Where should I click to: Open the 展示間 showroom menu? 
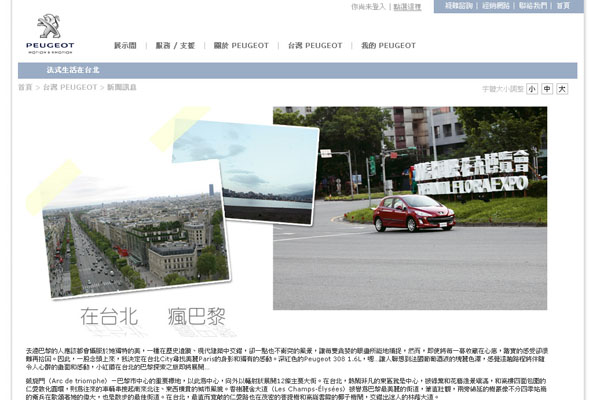pos(125,46)
